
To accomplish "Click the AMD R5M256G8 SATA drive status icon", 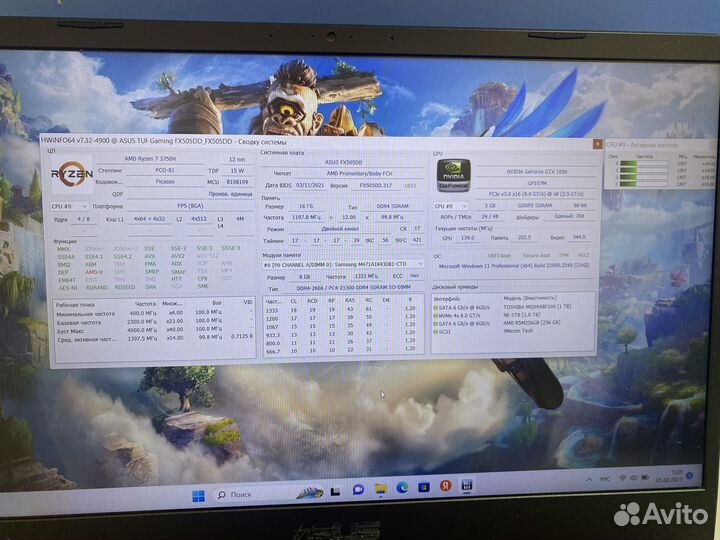I will (435, 324).
